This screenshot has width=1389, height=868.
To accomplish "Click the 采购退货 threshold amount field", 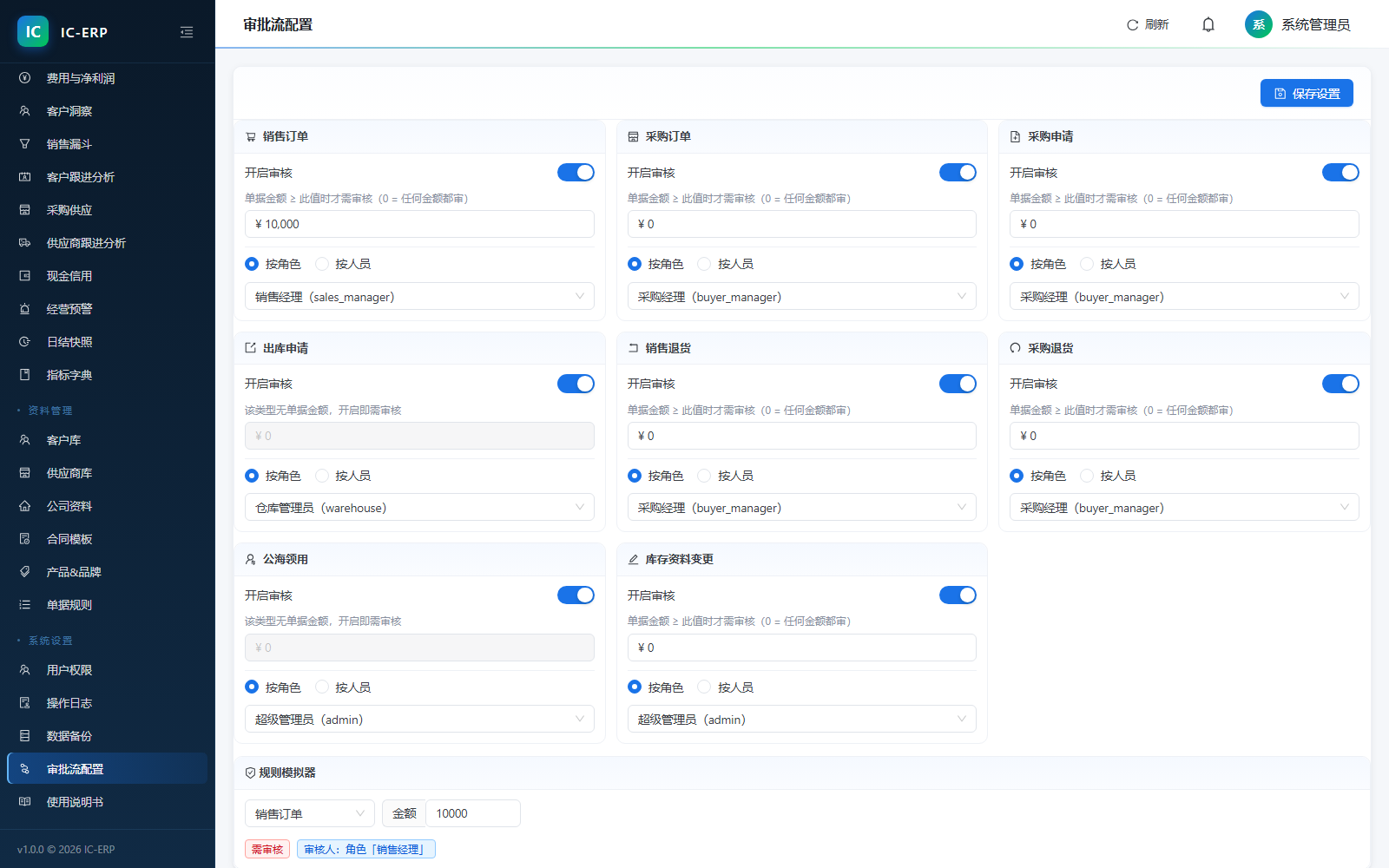I will (x=1184, y=436).
